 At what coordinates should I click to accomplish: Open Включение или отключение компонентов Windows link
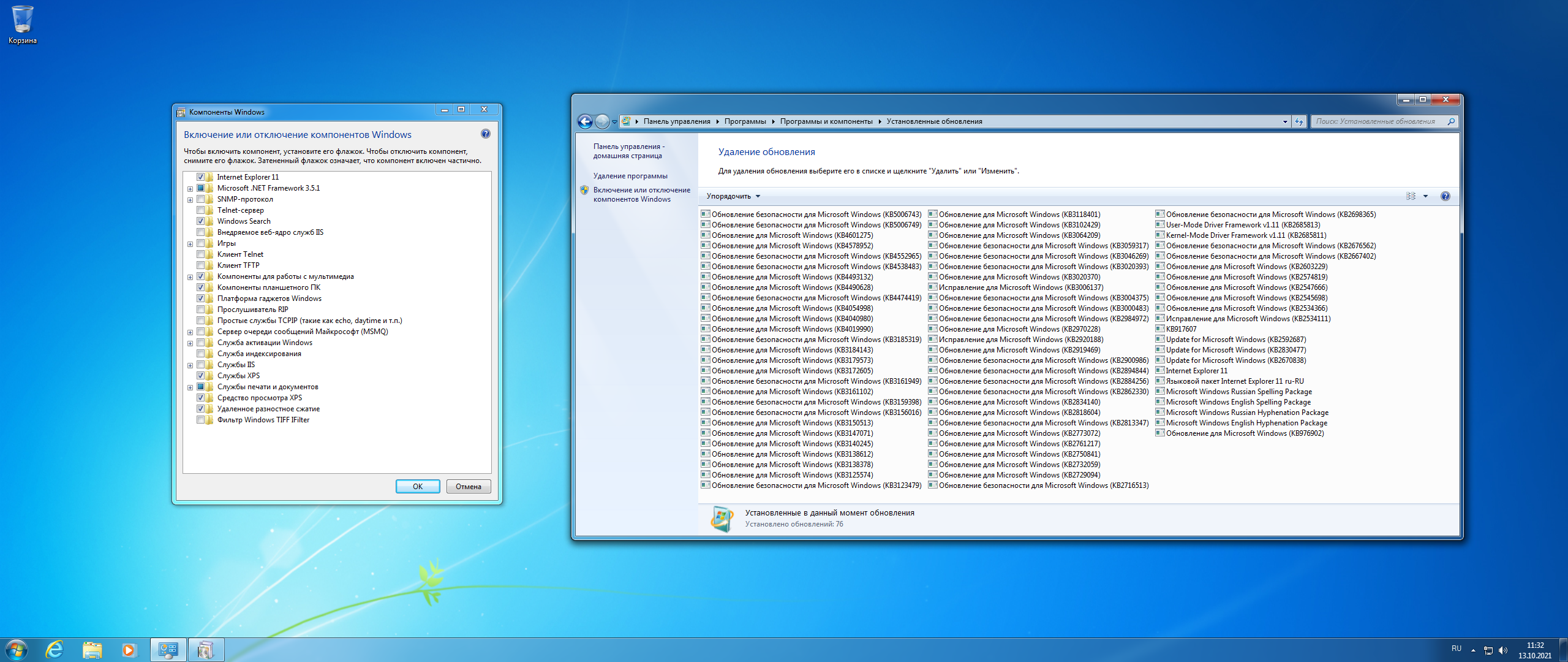click(641, 194)
